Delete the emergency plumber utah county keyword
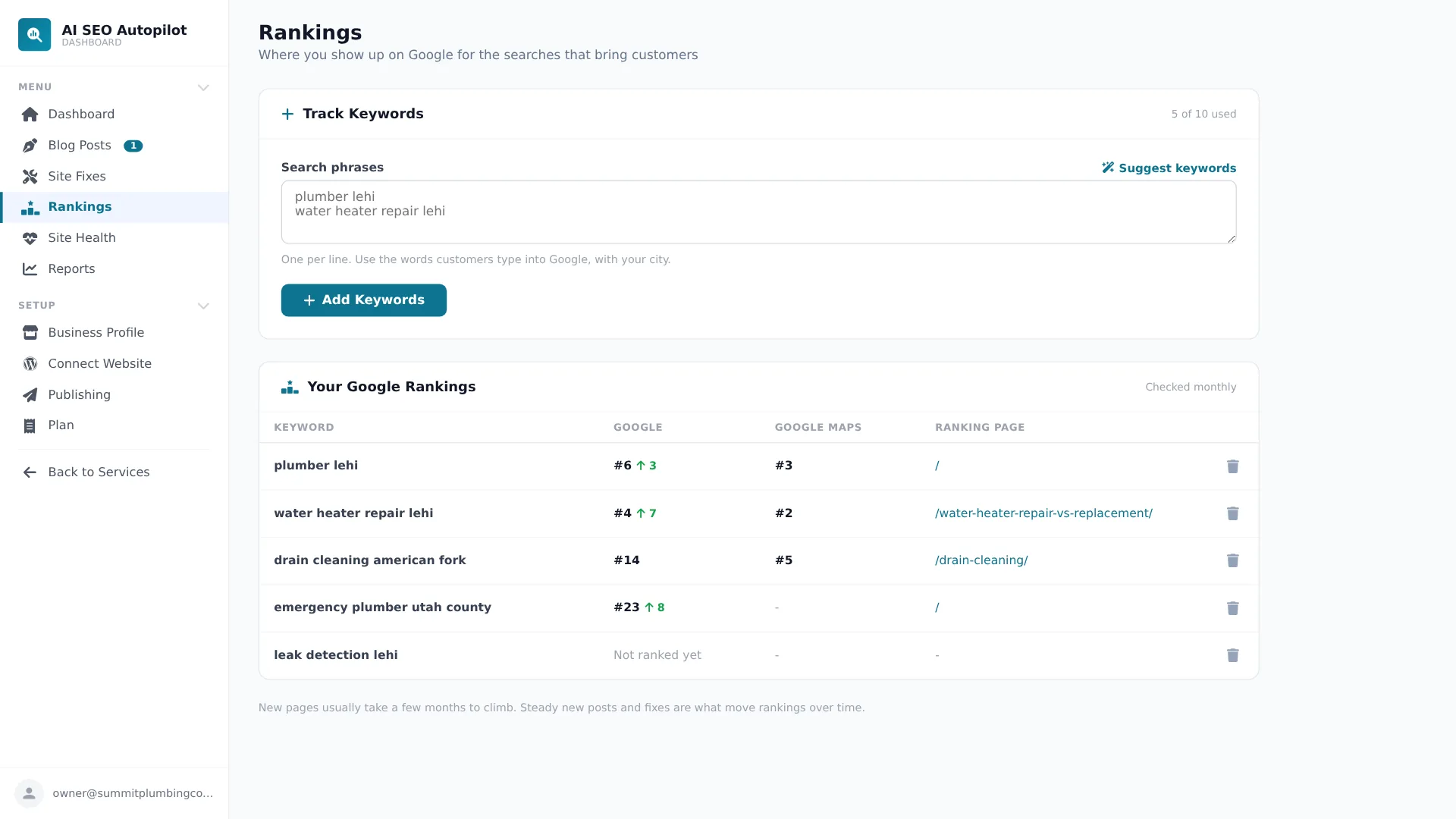Image resolution: width=1456 pixels, height=819 pixels. tap(1232, 608)
